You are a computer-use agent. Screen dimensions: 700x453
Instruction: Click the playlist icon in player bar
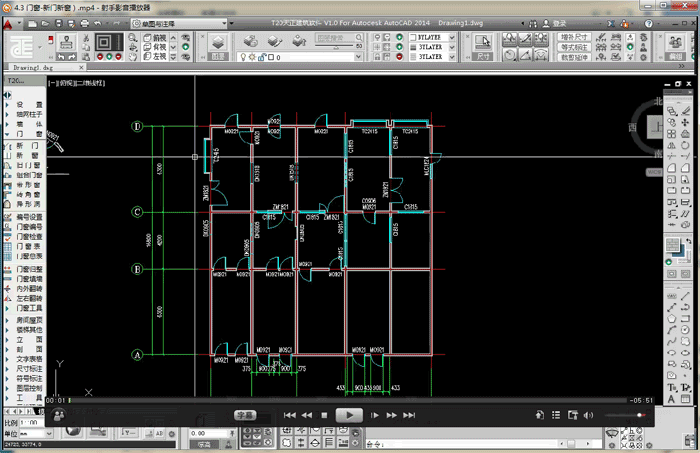(556, 415)
